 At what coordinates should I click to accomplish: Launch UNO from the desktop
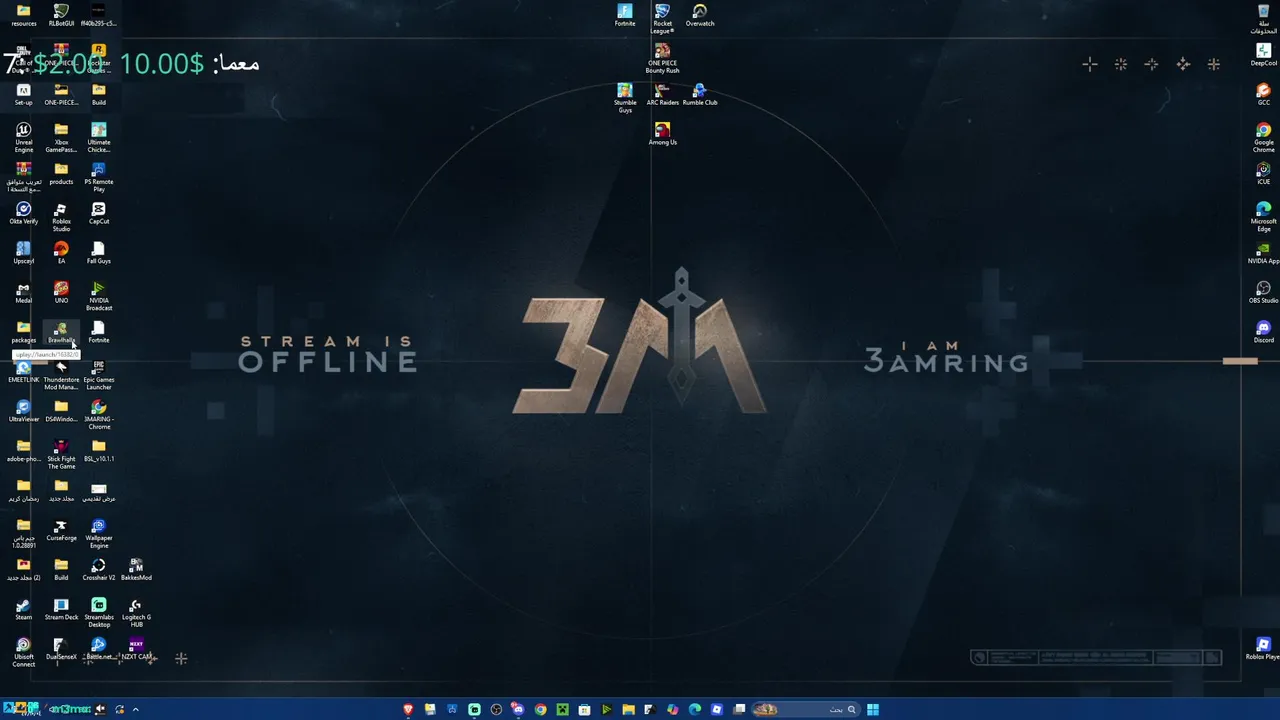[x=61, y=292]
